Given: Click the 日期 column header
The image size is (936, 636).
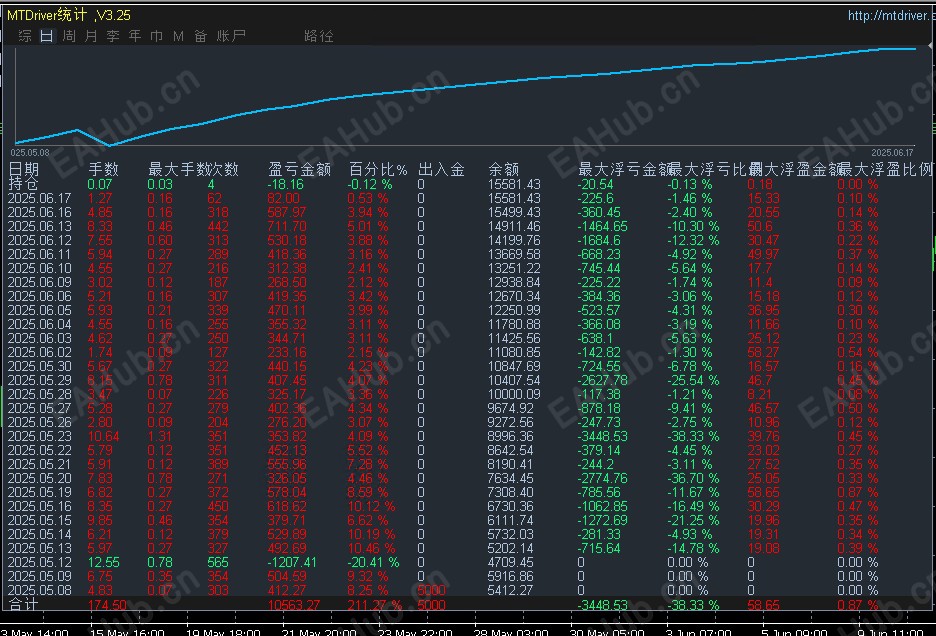Looking at the screenshot, I should click(x=24, y=170).
